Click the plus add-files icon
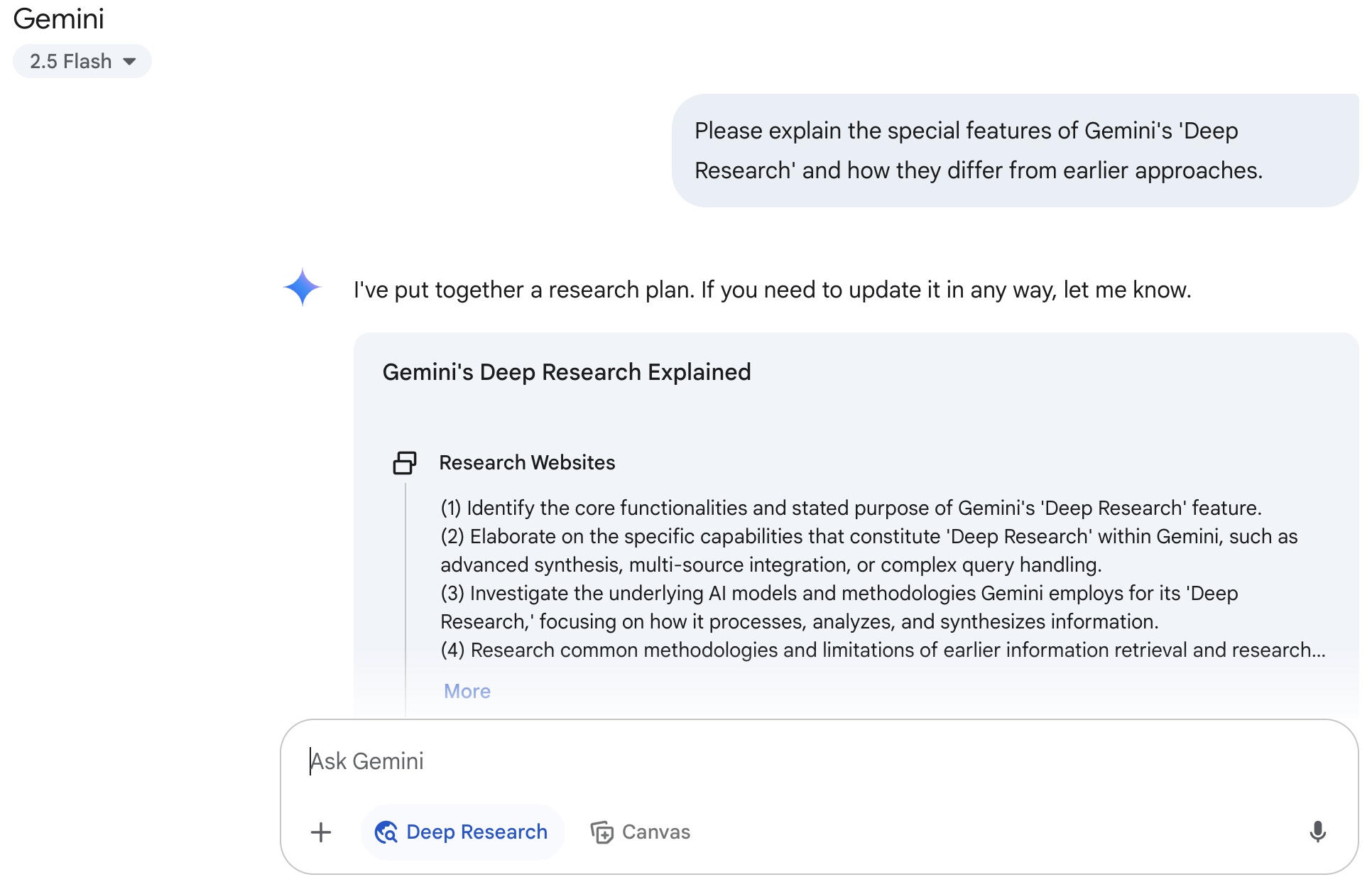 321,832
